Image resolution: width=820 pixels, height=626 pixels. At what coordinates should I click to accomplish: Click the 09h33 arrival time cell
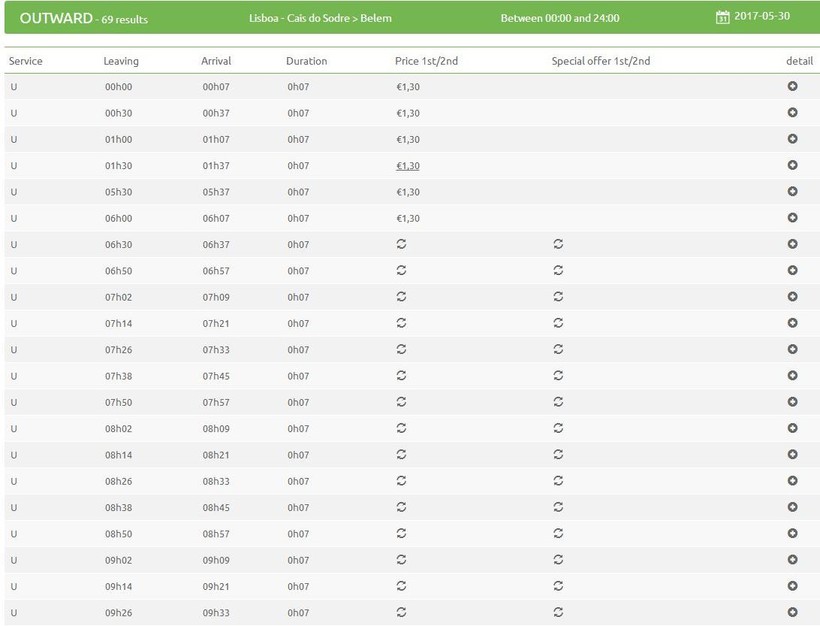216,613
